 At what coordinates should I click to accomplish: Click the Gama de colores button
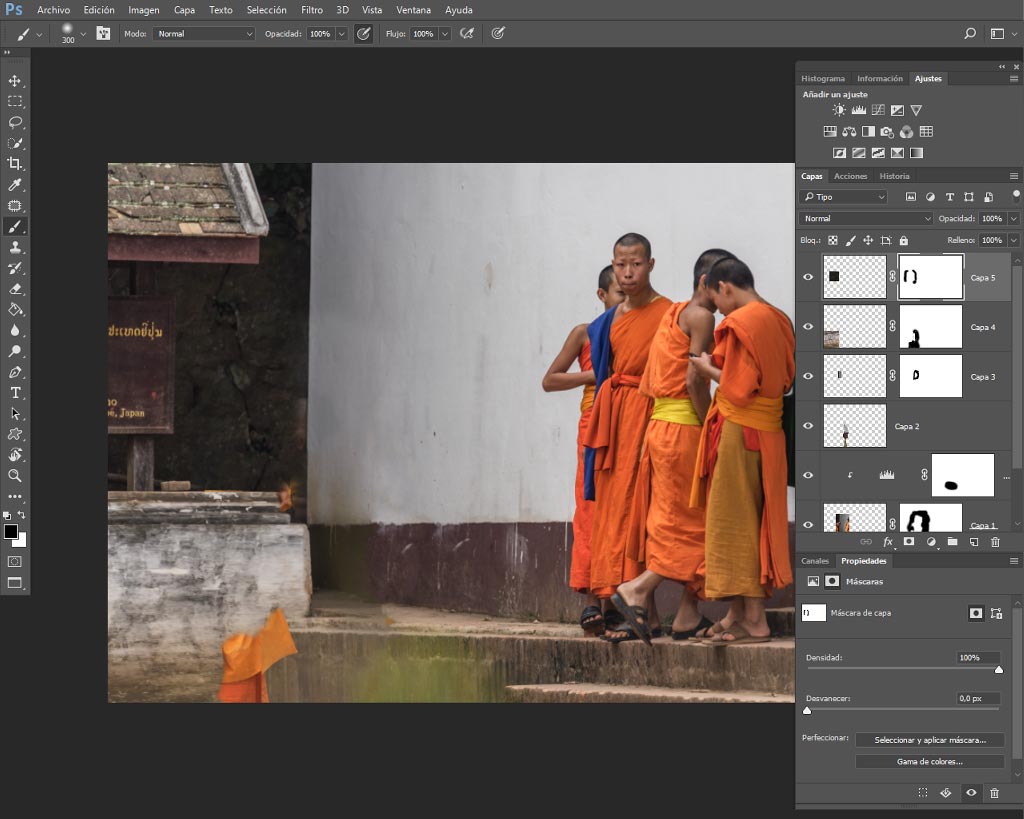930,762
